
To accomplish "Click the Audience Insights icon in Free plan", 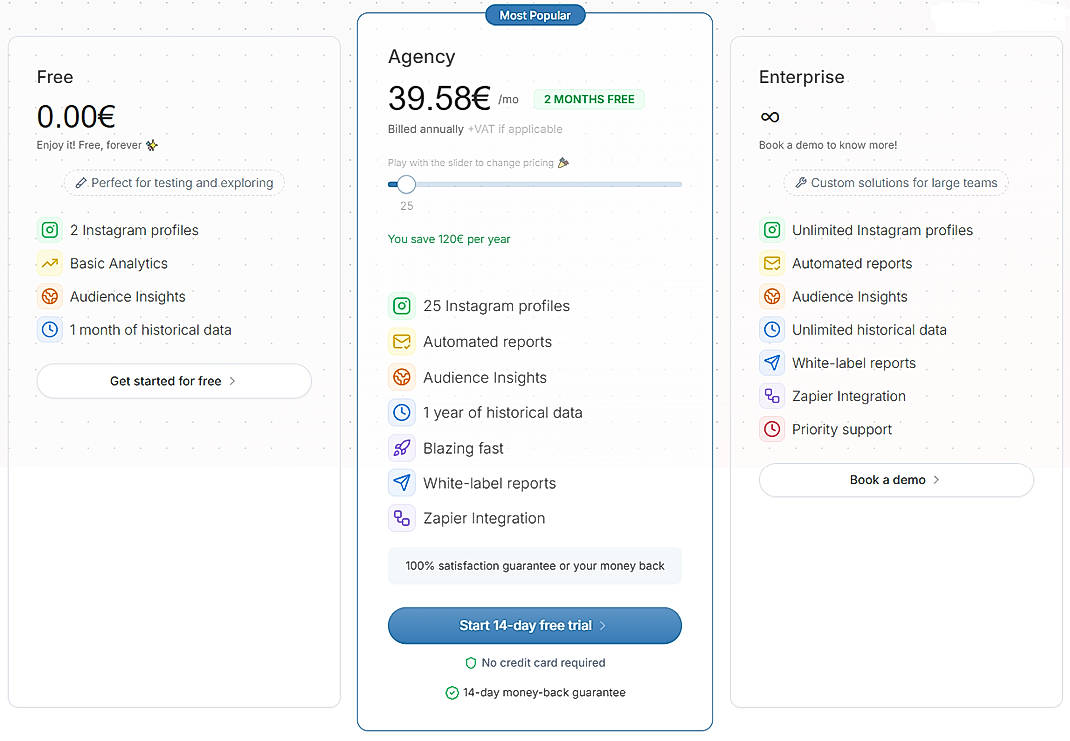I will click(50, 297).
